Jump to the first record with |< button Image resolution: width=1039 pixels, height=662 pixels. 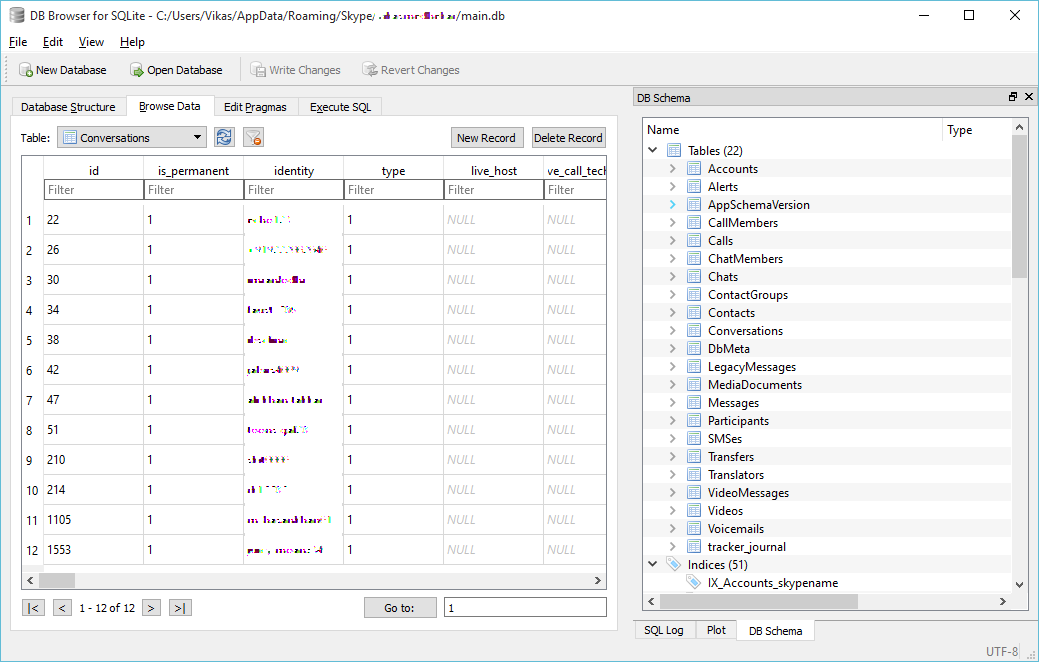(34, 607)
